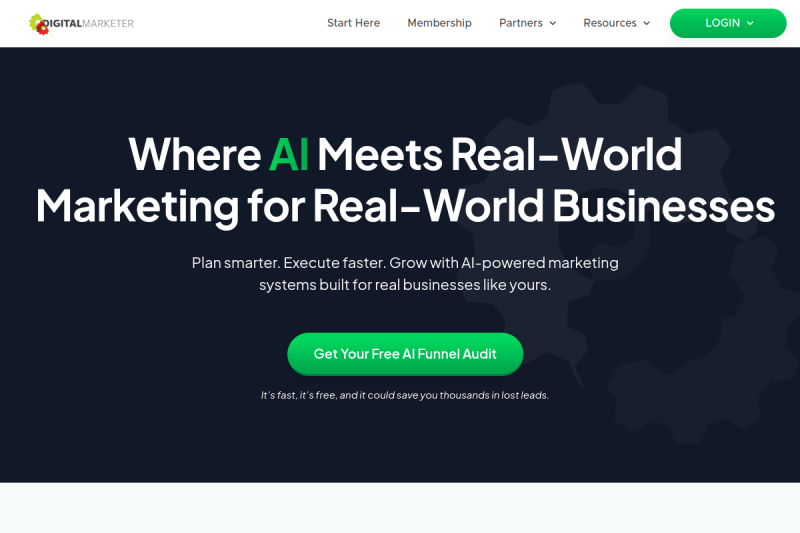Click the DIGITALMARKETER logo wordmark
The height and width of the screenshot is (533, 800).
click(x=88, y=23)
